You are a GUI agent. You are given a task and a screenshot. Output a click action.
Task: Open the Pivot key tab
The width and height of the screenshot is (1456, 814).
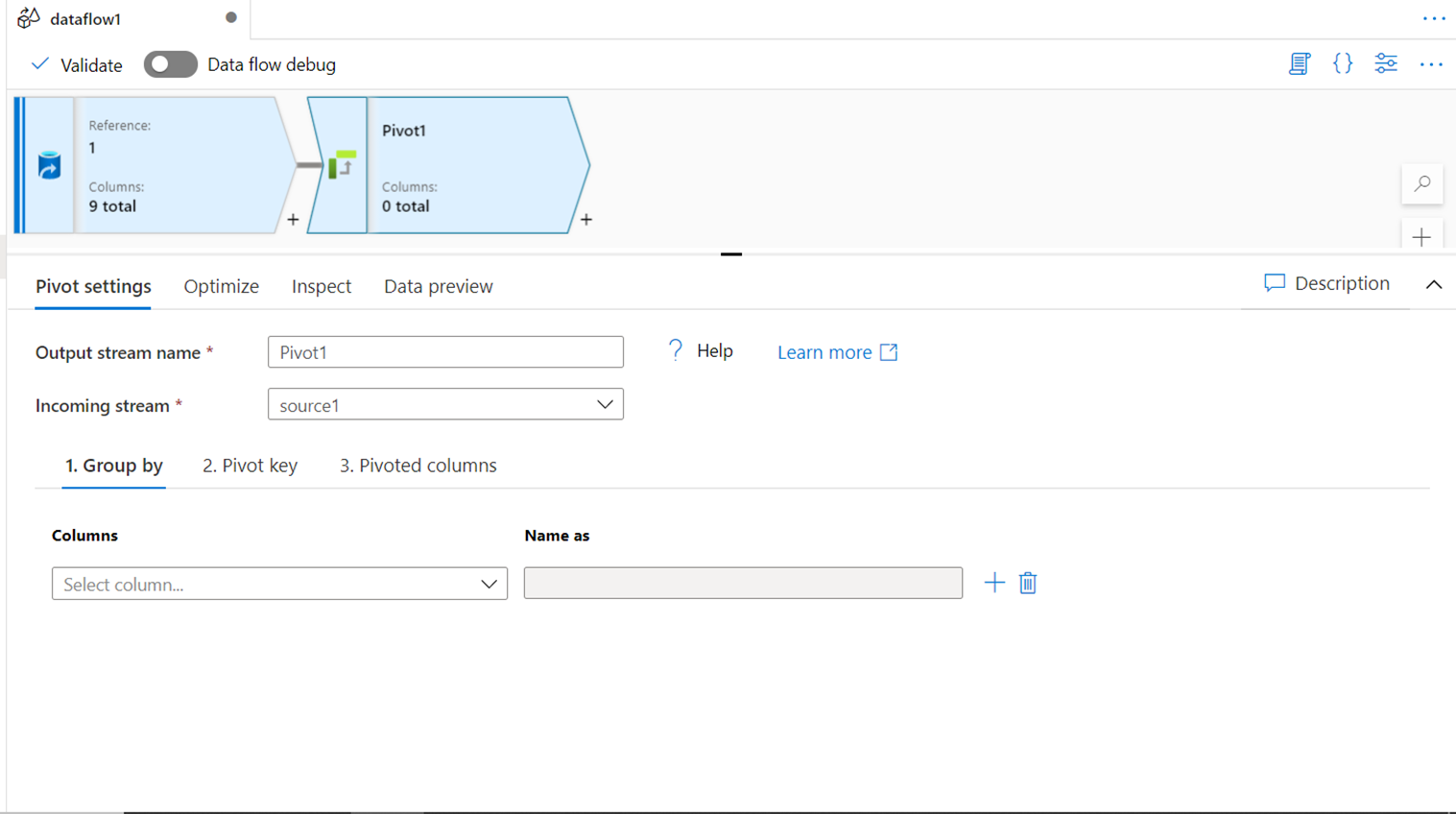click(x=250, y=466)
